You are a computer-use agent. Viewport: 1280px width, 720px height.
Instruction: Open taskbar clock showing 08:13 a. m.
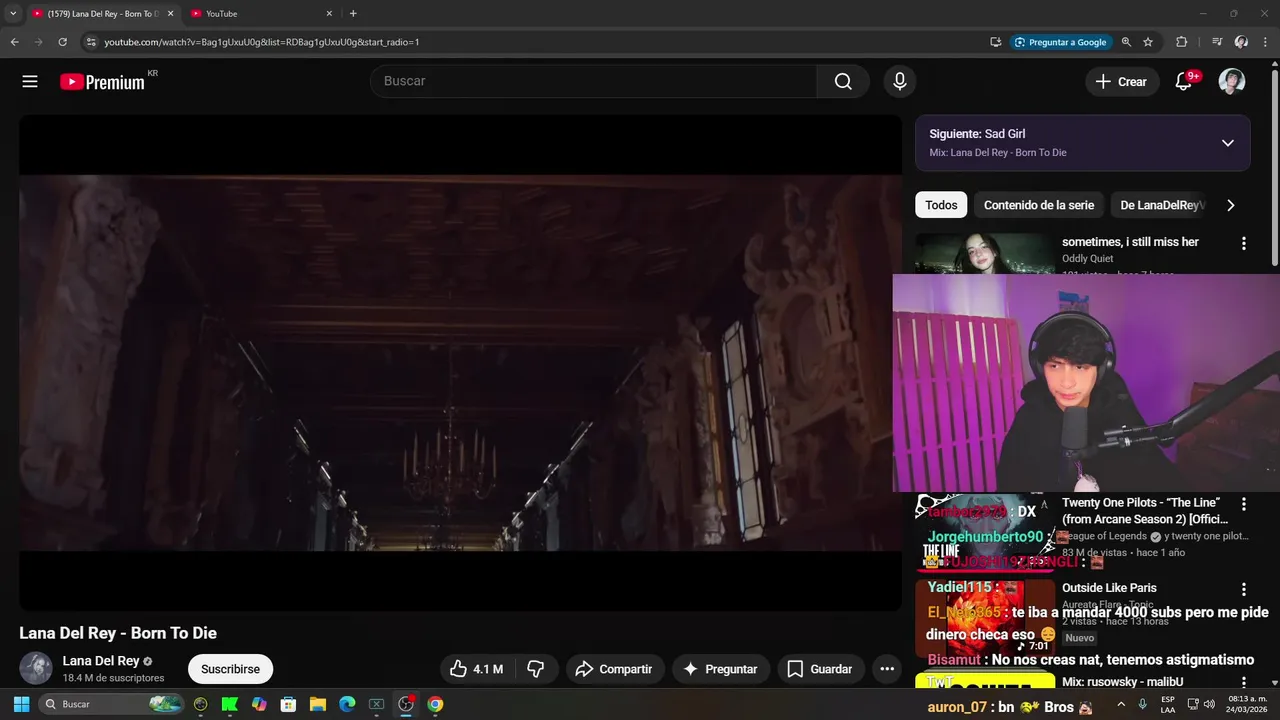1247,704
